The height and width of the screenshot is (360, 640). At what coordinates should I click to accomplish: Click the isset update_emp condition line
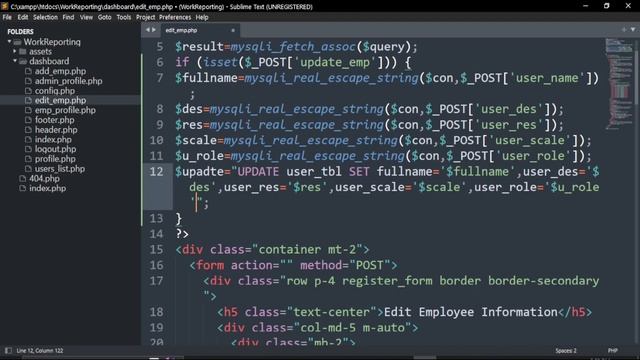pyautogui.click(x=293, y=62)
